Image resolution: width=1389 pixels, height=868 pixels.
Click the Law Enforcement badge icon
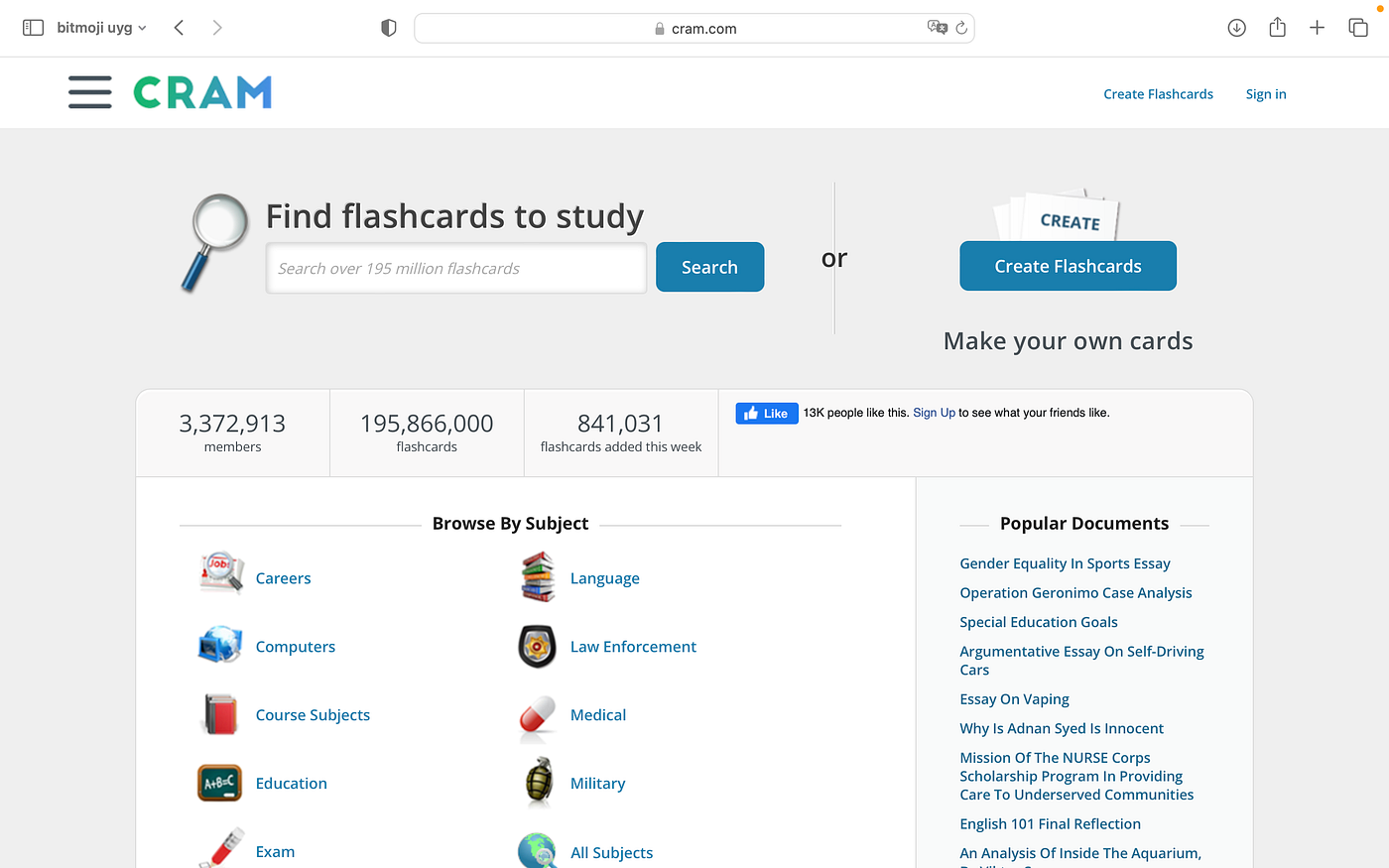(538, 646)
